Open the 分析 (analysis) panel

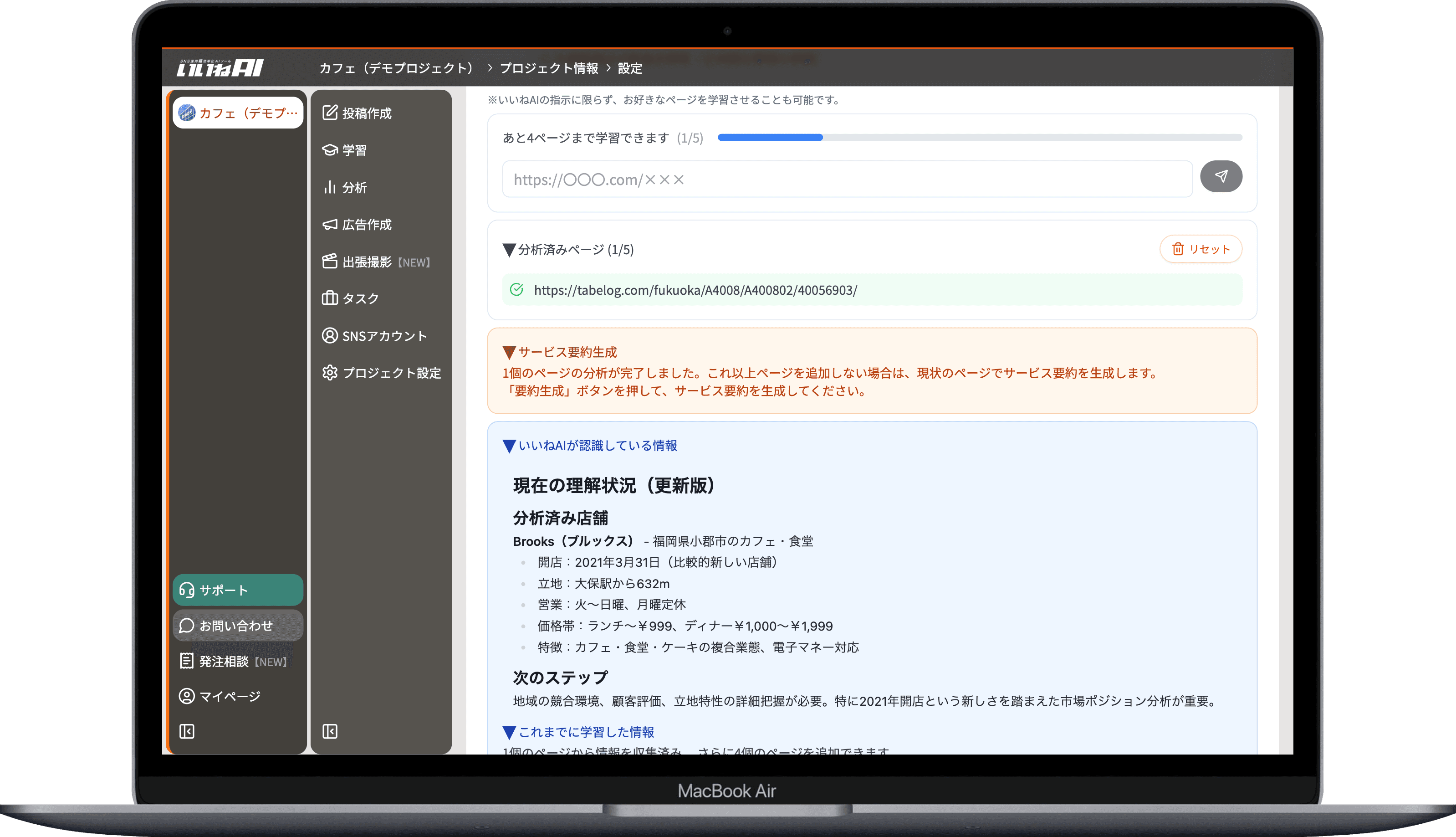click(354, 187)
